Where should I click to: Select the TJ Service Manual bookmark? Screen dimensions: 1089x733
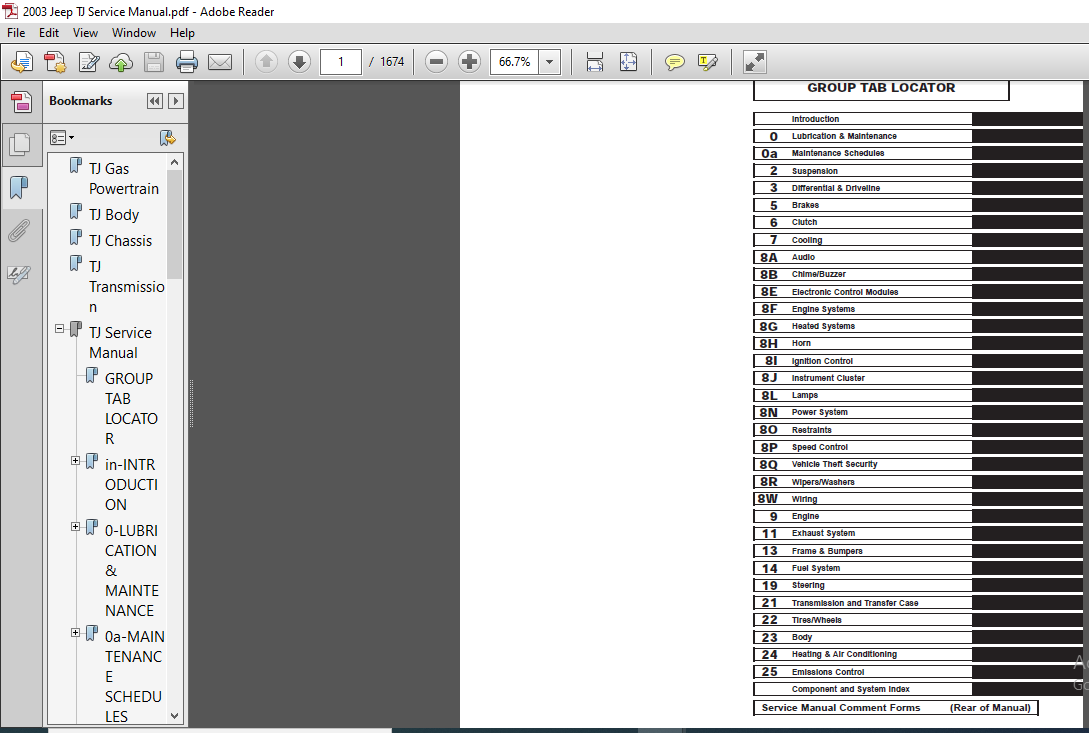pyautogui.click(x=120, y=343)
